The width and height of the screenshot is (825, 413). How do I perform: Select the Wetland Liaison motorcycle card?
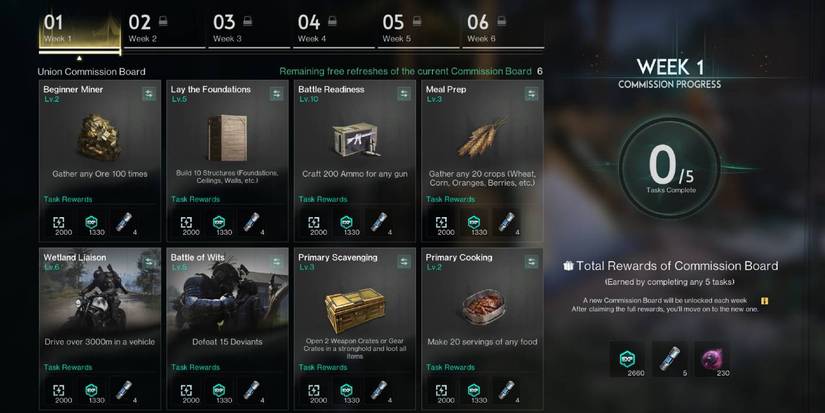100,329
